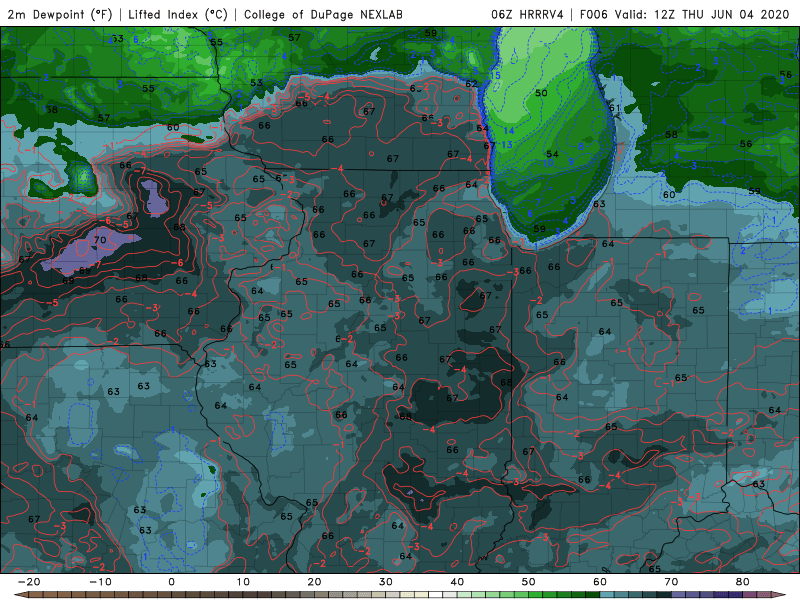Click the "Lifted Index (°C)" title text

tap(178, 14)
